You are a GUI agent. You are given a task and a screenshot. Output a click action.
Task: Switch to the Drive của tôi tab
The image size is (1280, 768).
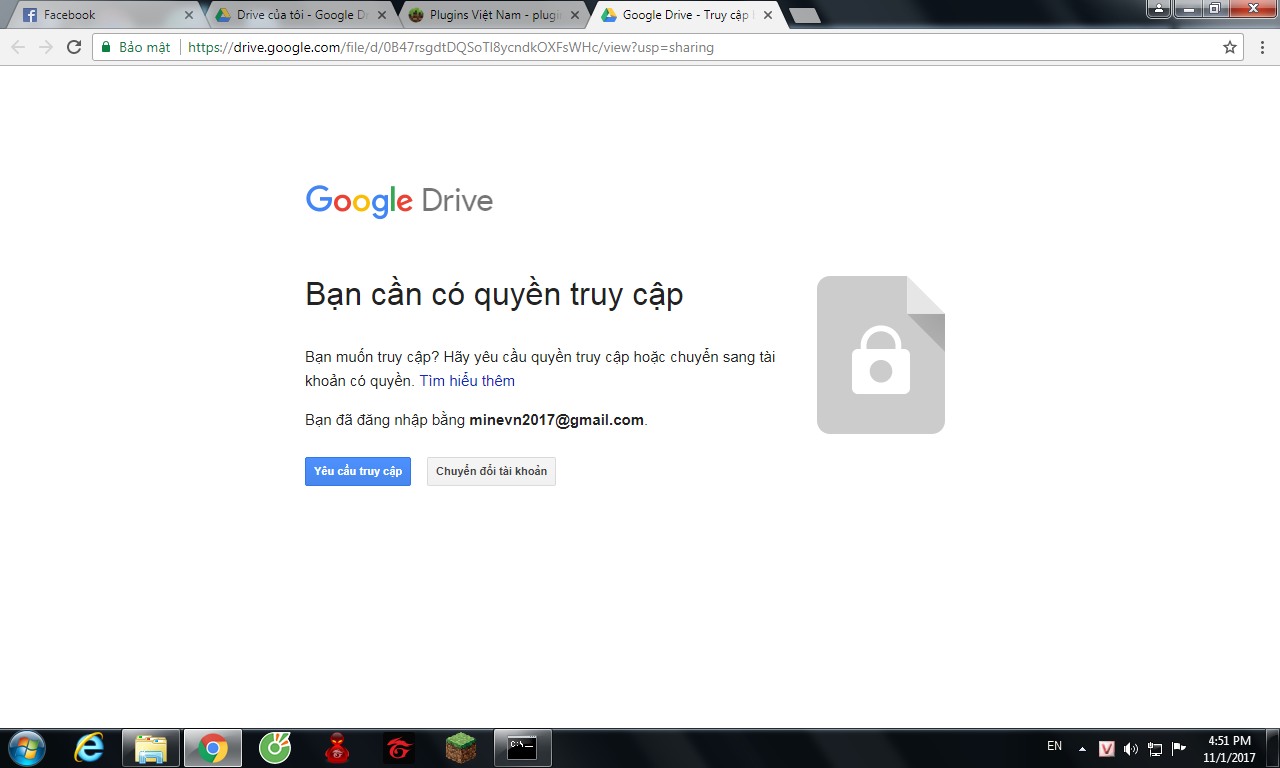300,15
